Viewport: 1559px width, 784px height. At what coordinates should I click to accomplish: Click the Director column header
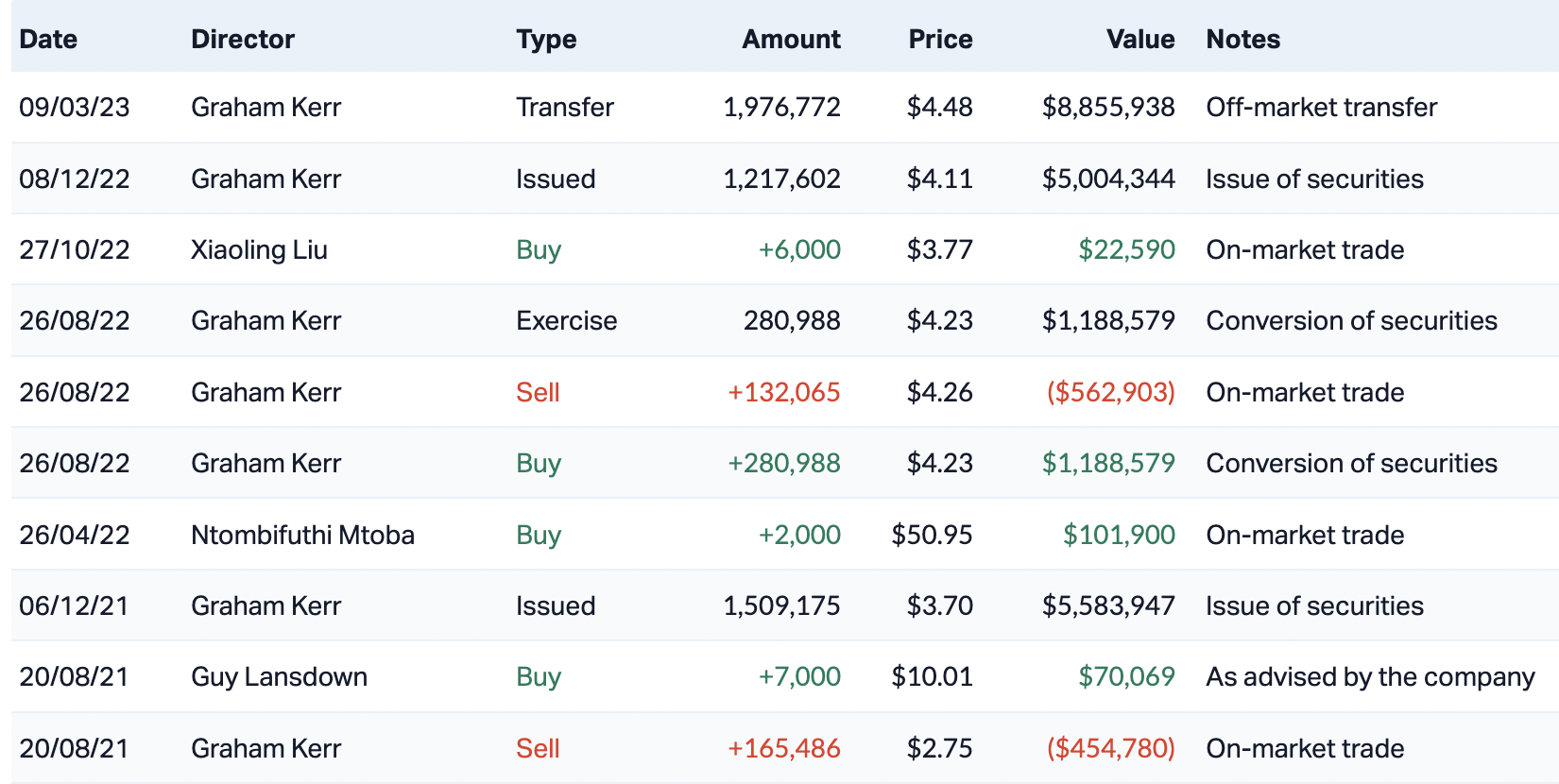pyautogui.click(x=243, y=39)
